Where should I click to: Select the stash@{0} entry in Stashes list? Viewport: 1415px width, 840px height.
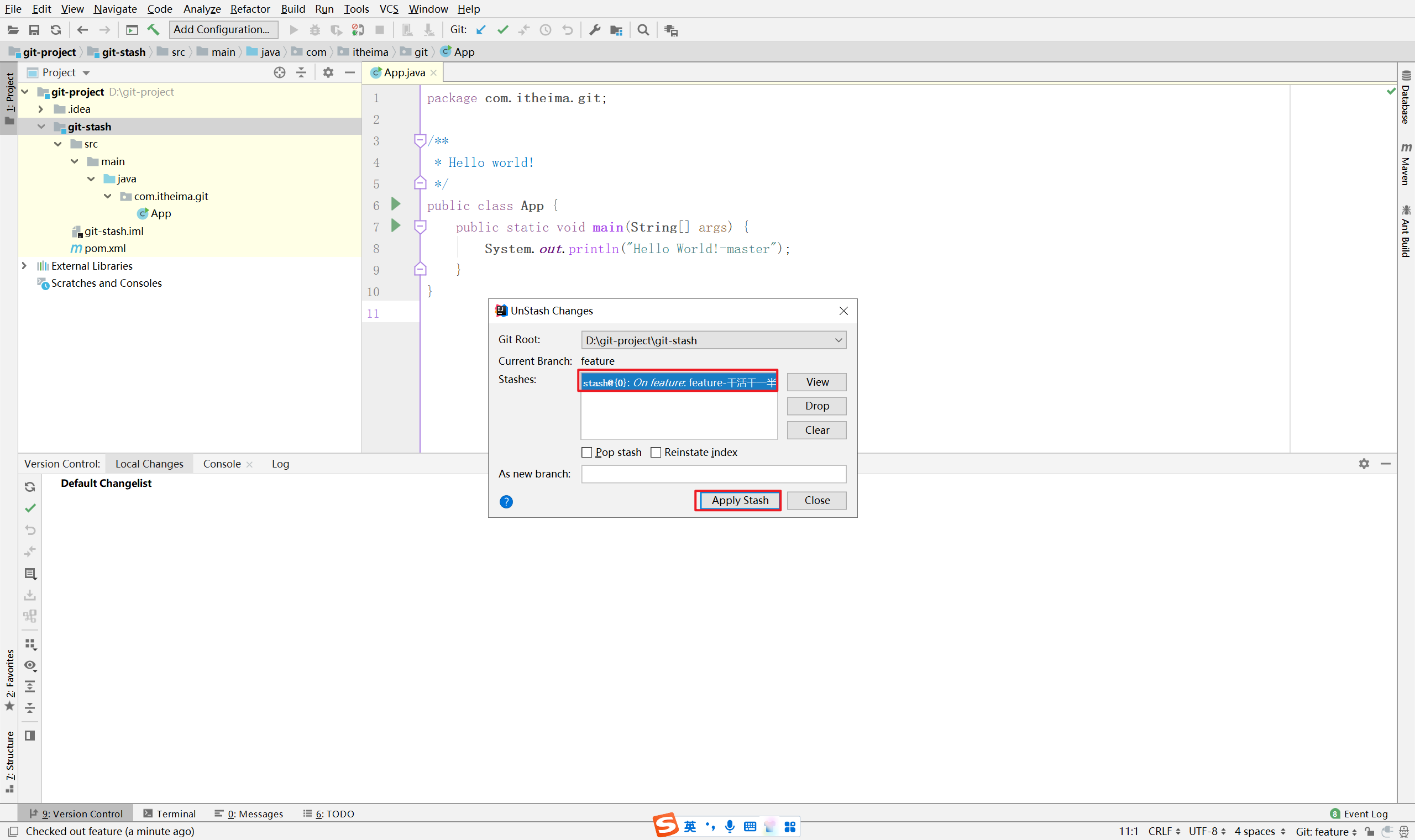(x=678, y=382)
